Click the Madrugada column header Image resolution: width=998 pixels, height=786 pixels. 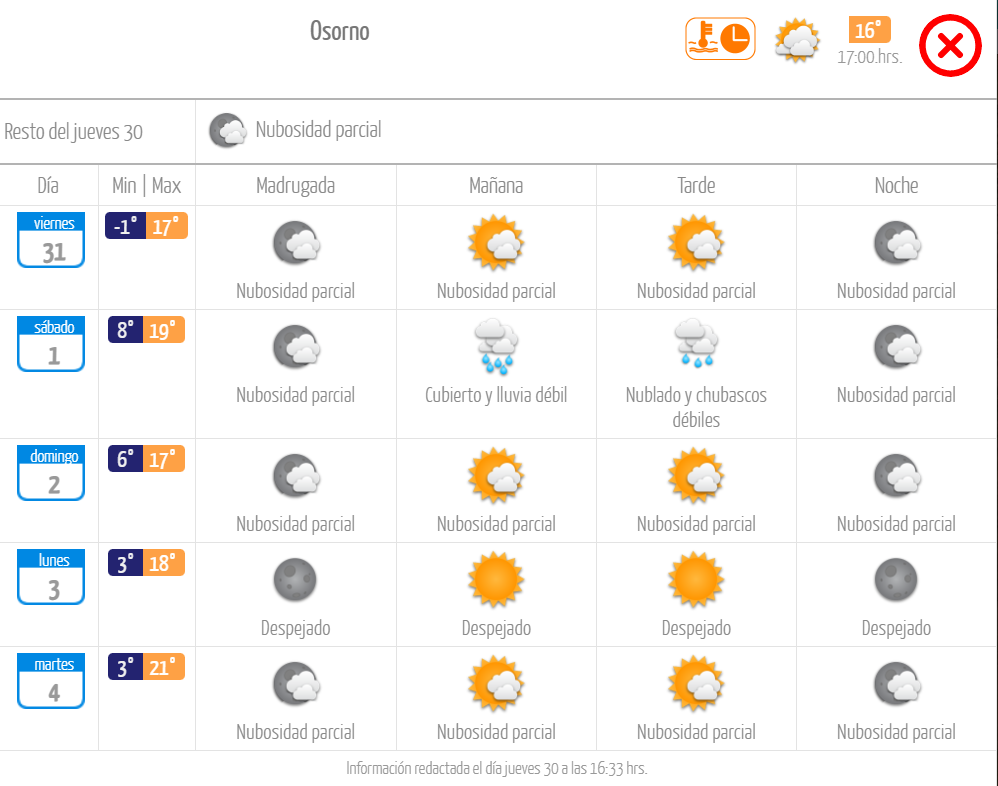(x=295, y=185)
